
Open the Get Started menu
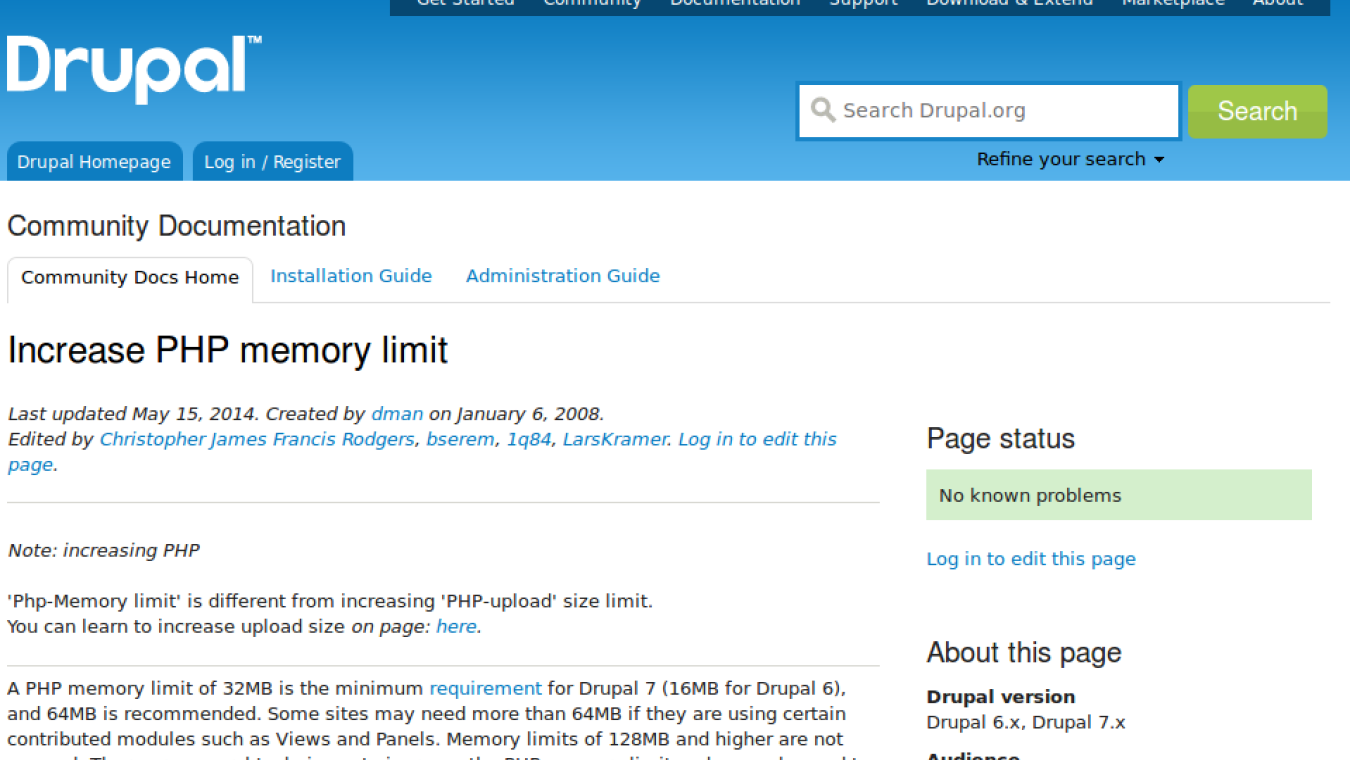click(465, 4)
